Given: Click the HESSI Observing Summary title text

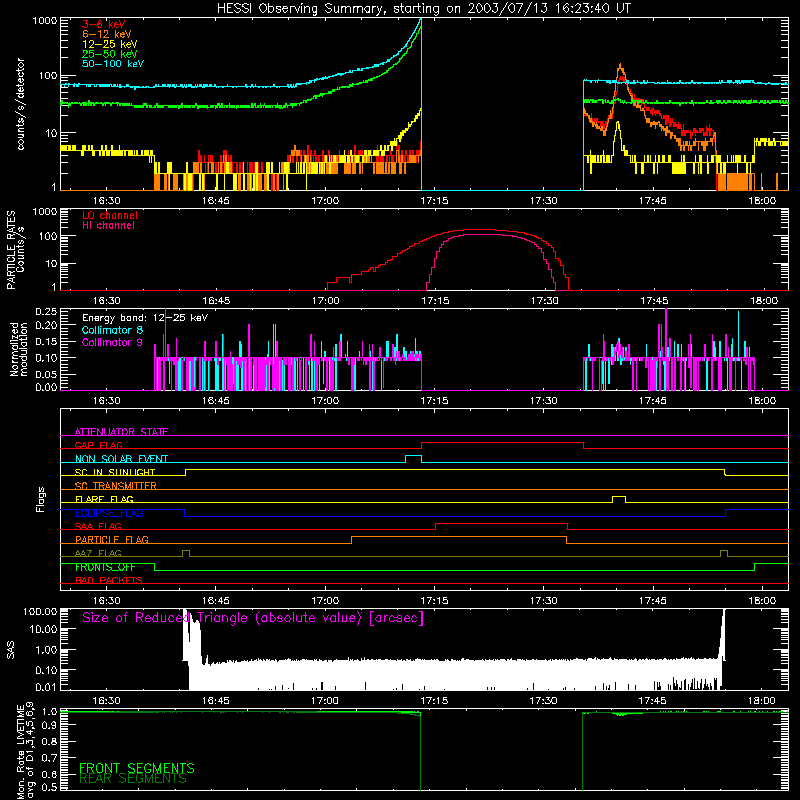Looking at the screenshot, I should [x=423, y=9].
